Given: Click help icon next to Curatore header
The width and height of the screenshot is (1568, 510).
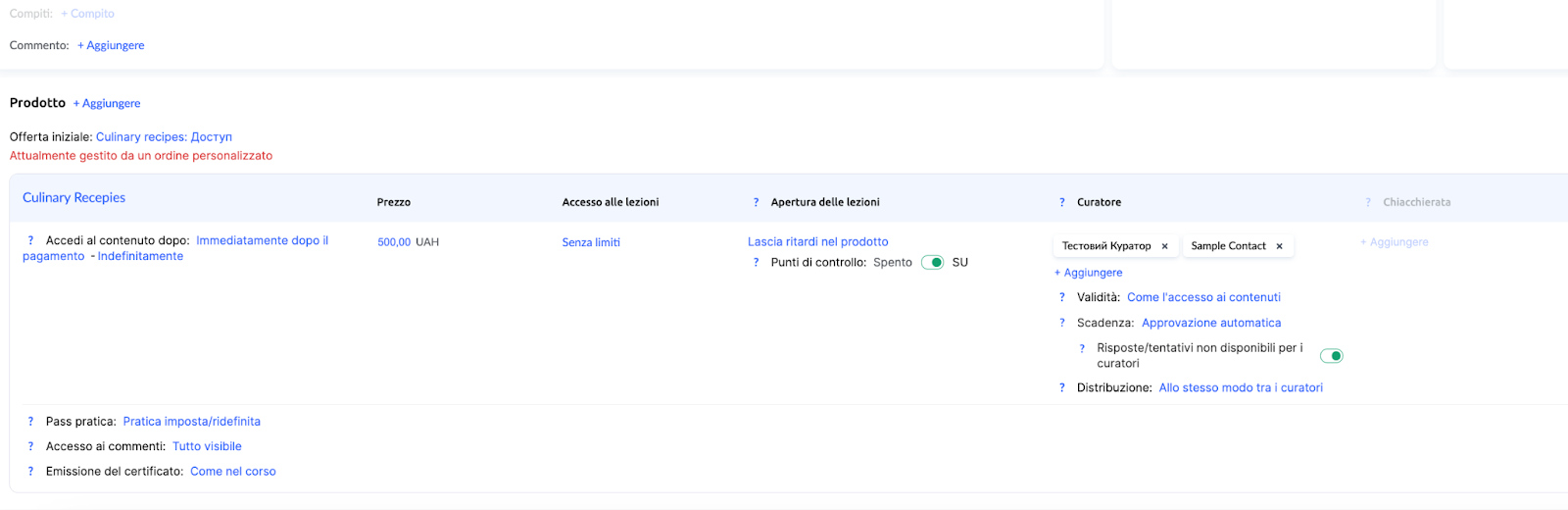Looking at the screenshot, I should [x=1061, y=203].
